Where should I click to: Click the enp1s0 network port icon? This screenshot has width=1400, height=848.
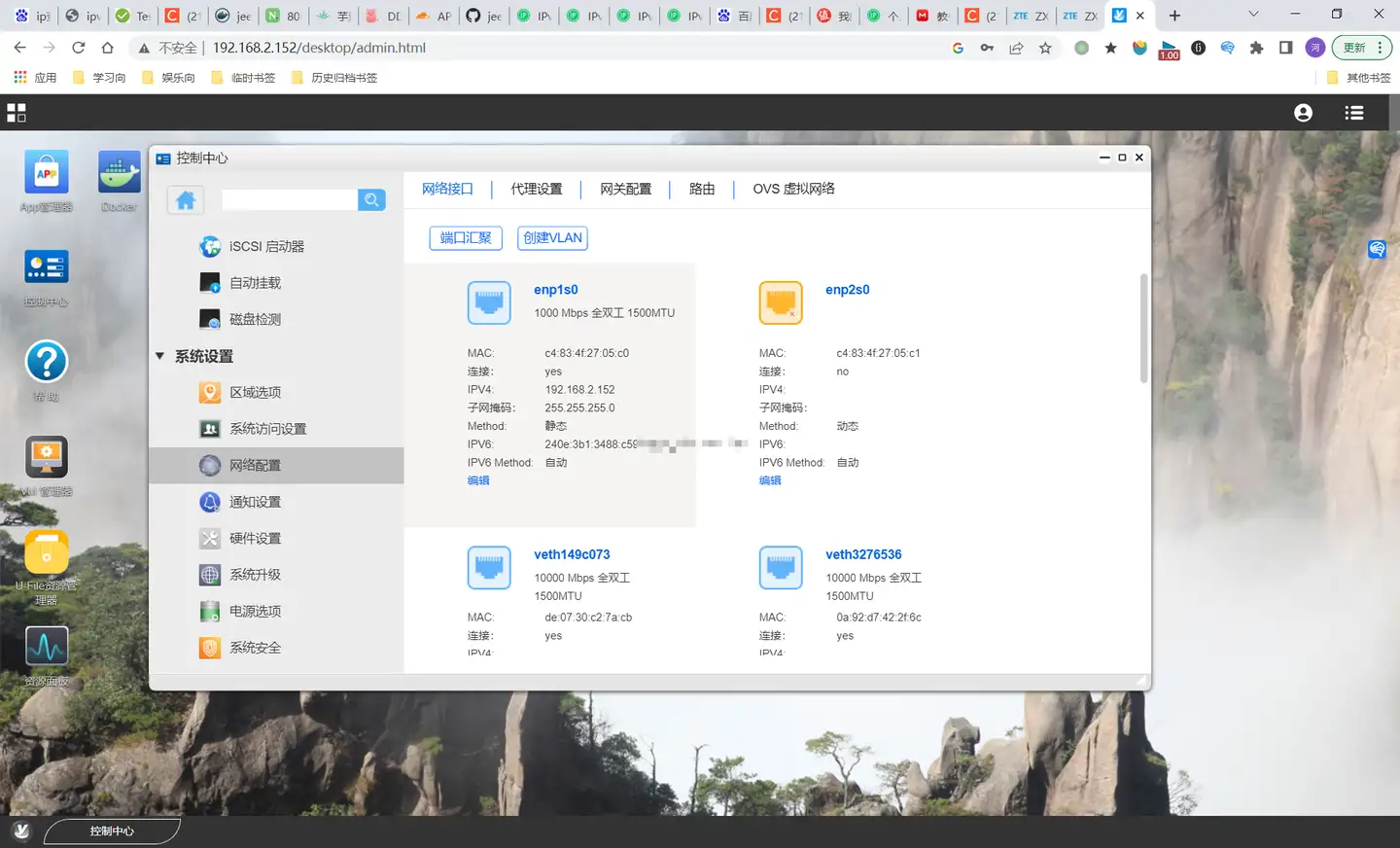489,303
